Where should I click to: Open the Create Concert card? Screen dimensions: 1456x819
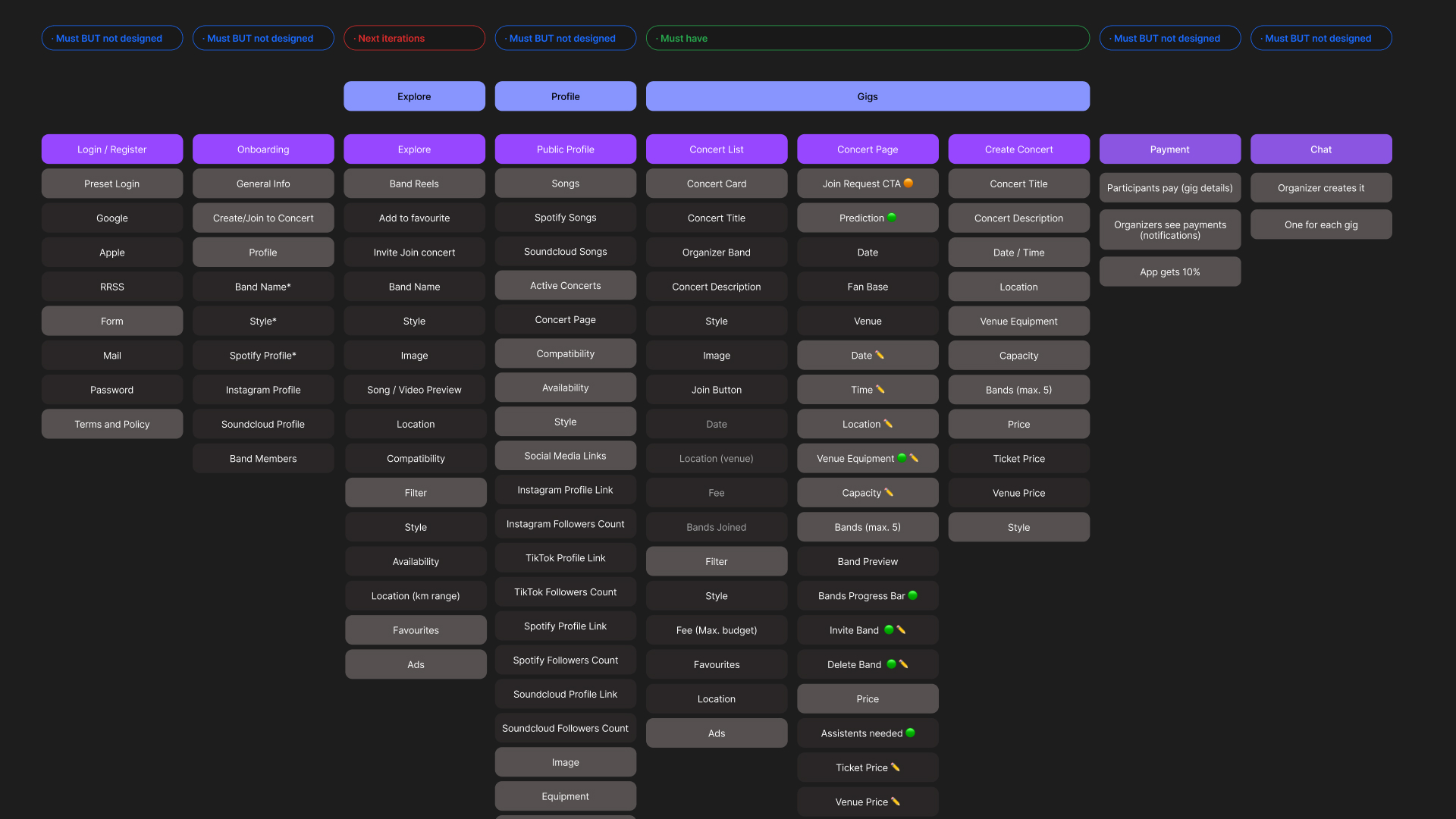[x=1018, y=149]
